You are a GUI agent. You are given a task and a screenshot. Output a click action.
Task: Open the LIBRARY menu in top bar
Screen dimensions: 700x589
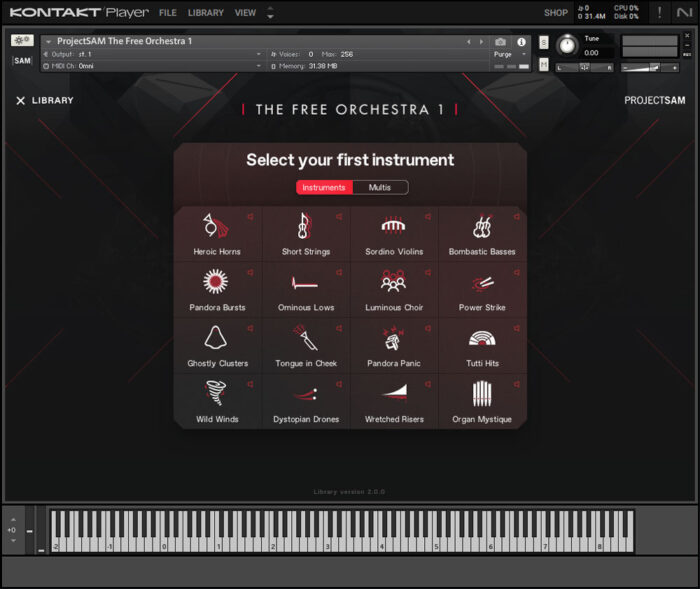[206, 13]
